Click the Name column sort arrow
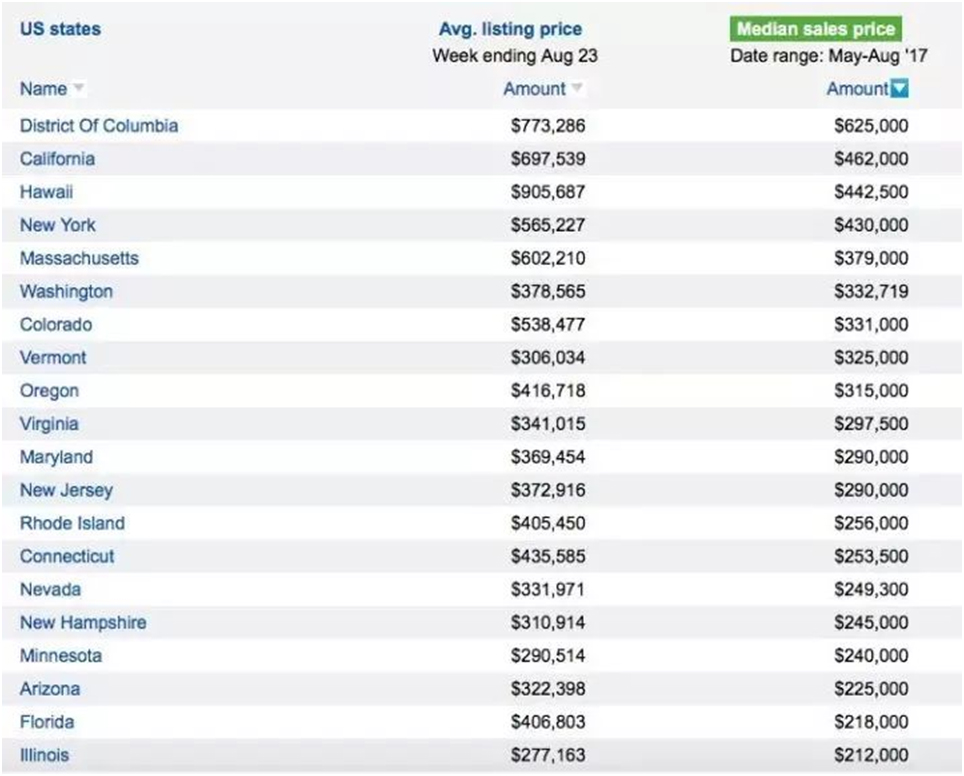964x776 pixels. [79, 88]
